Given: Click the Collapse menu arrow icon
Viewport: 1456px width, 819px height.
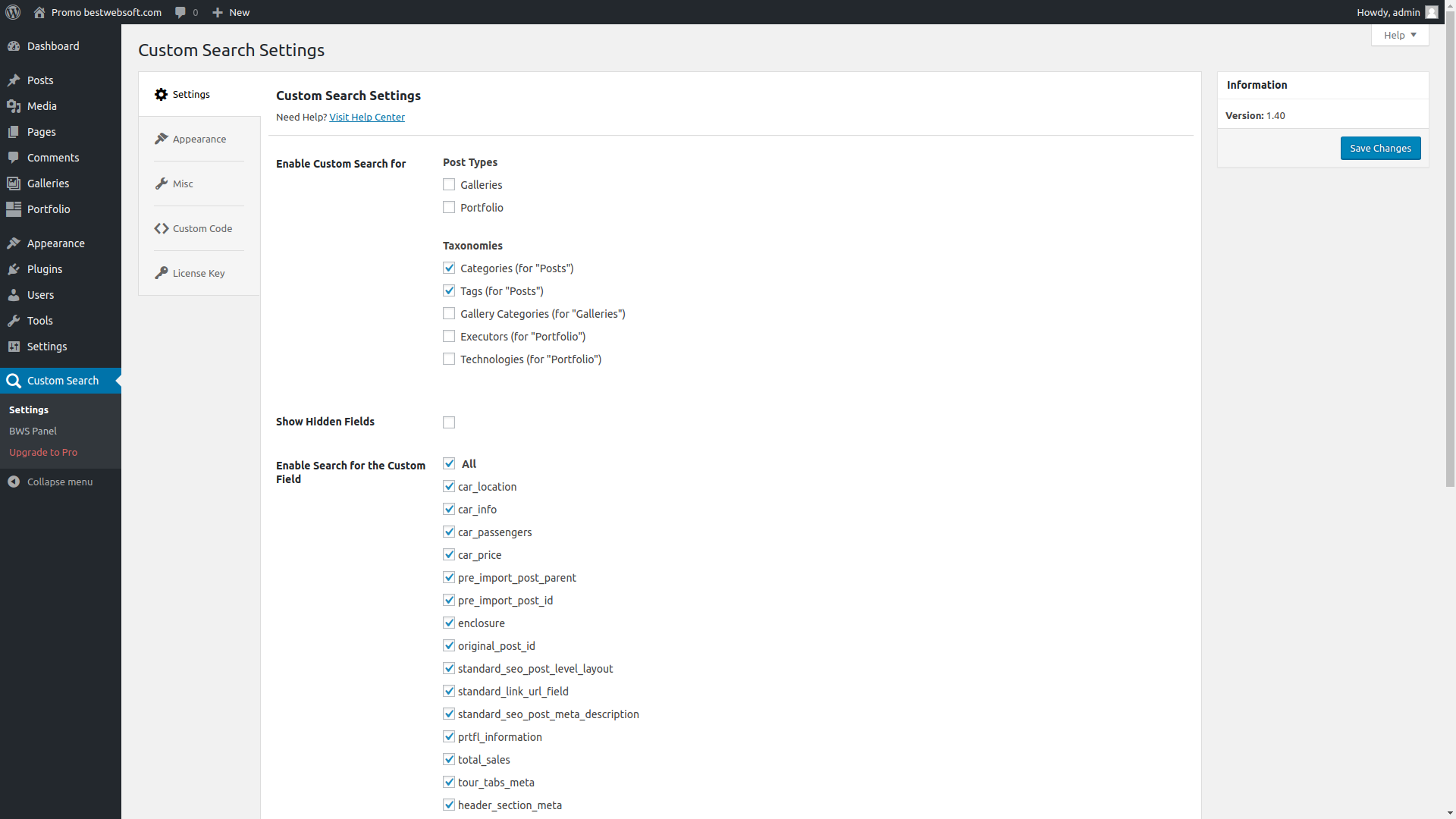Looking at the screenshot, I should [14, 482].
